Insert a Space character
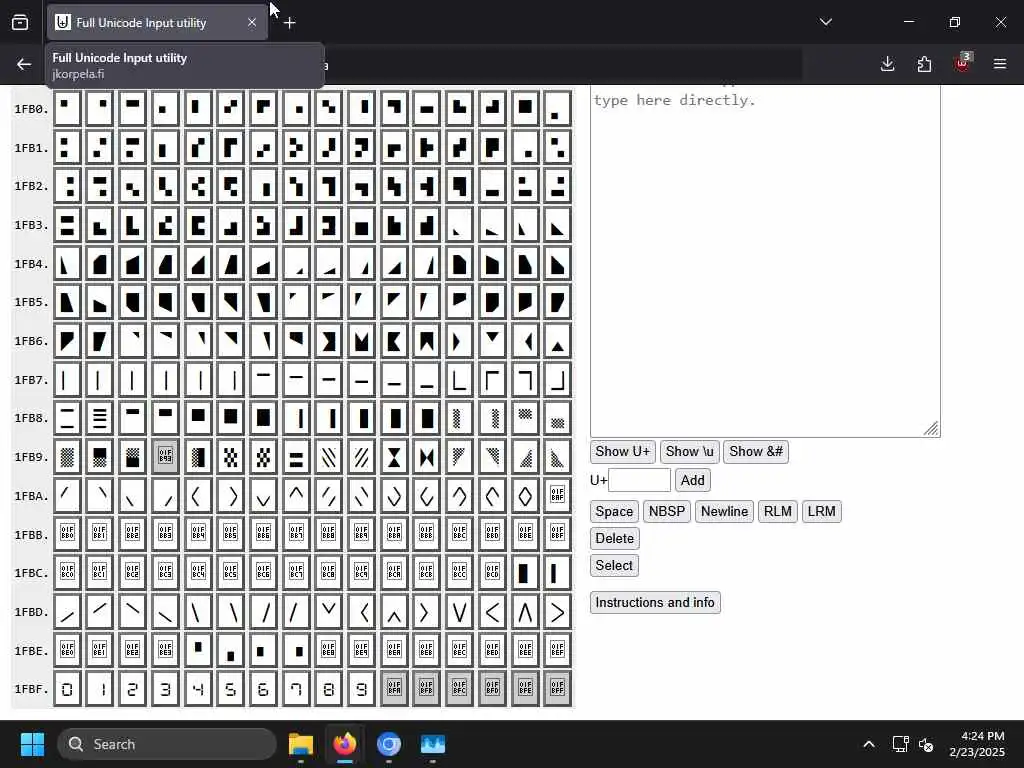Viewport: 1024px width, 768px height. [614, 511]
